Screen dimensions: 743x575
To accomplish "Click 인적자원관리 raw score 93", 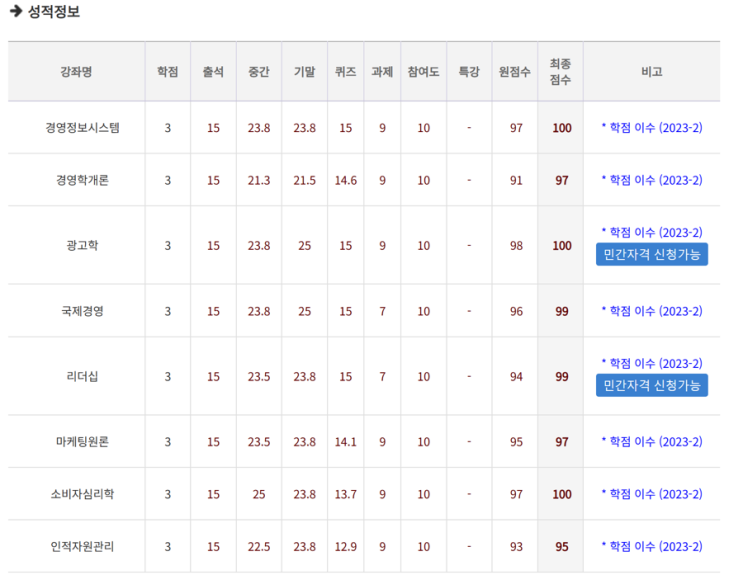I will point(516,547).
